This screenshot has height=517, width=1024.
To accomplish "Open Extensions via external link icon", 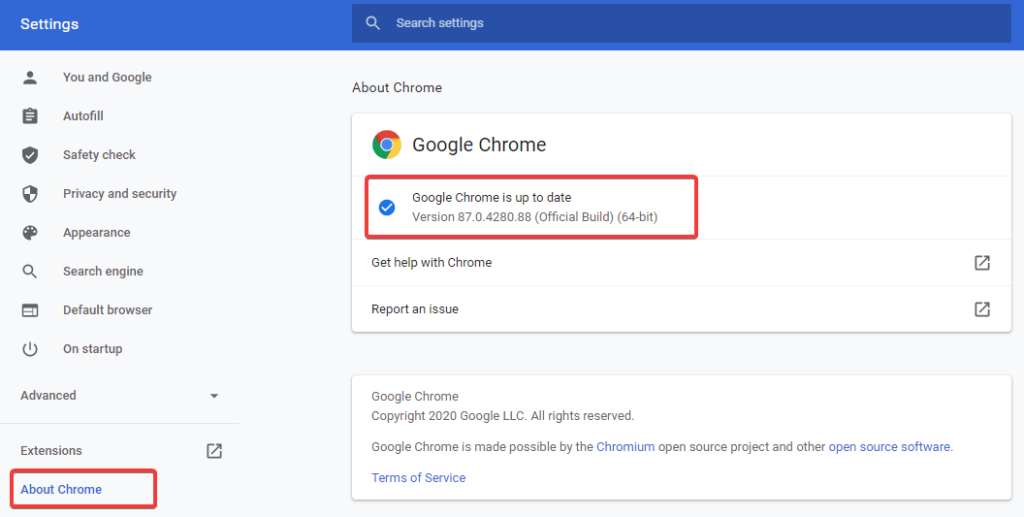I will coord(214,451).
